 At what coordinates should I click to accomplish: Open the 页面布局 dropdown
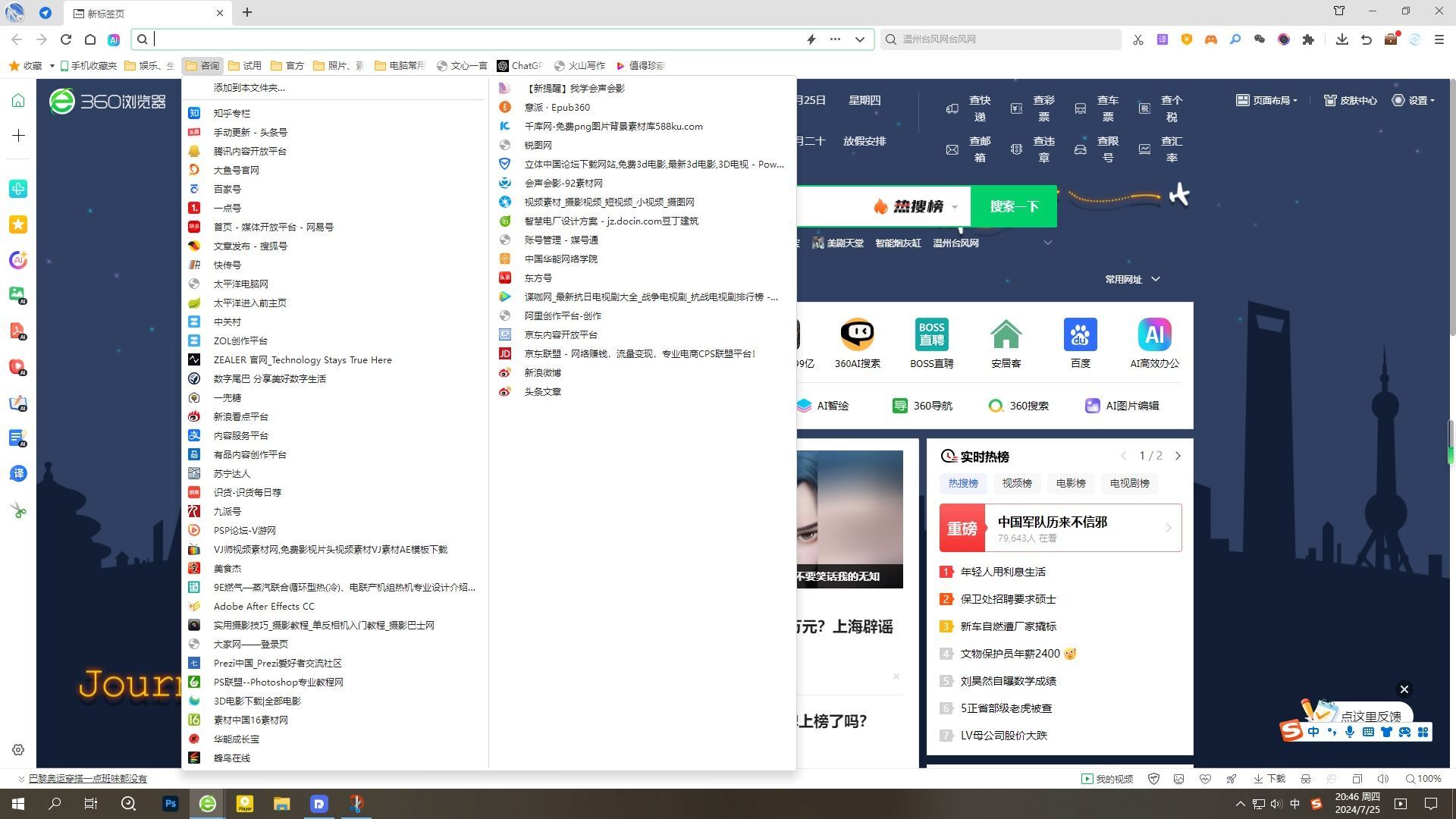(x=1266, y=100)
